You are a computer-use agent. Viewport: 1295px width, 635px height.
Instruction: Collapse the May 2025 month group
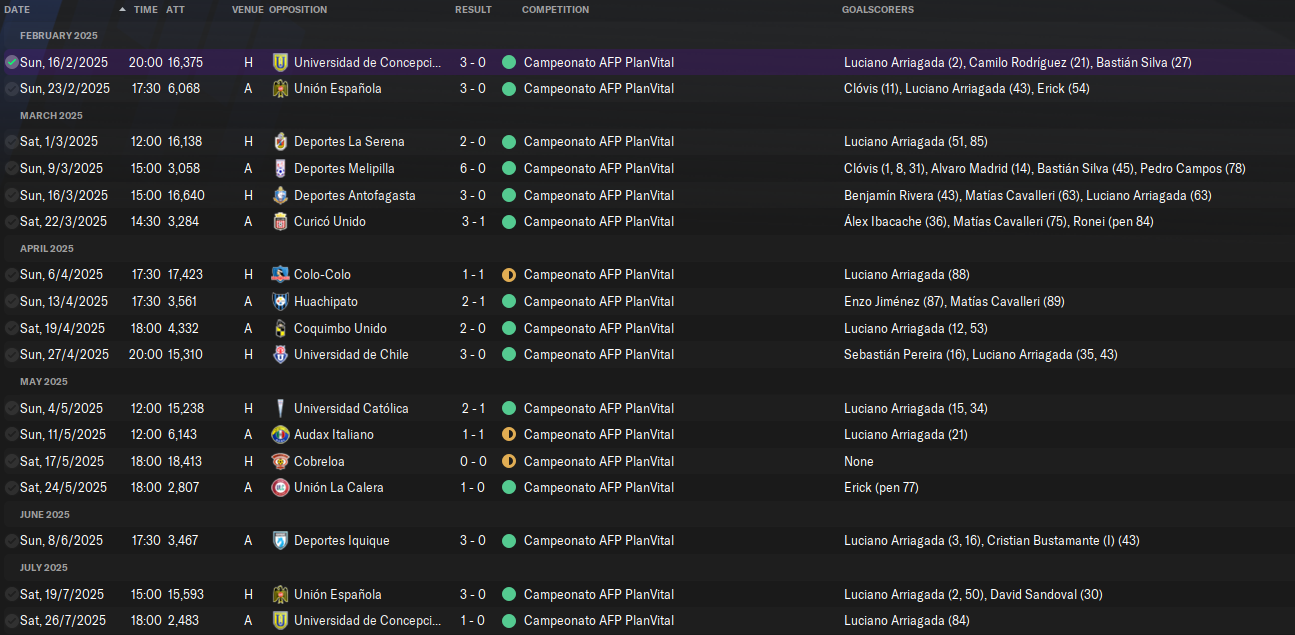point(43,381)
